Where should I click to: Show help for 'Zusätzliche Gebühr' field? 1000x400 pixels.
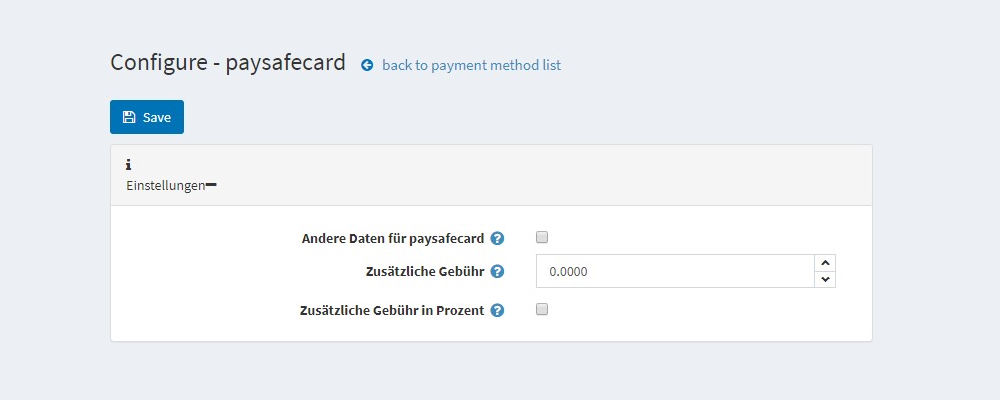(x=497, y=271)
